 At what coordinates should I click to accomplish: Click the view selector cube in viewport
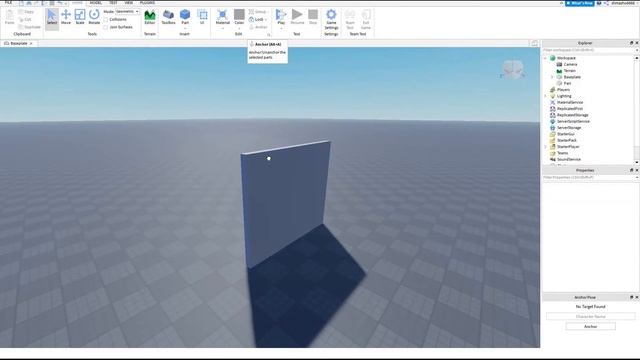coord(513,69)
